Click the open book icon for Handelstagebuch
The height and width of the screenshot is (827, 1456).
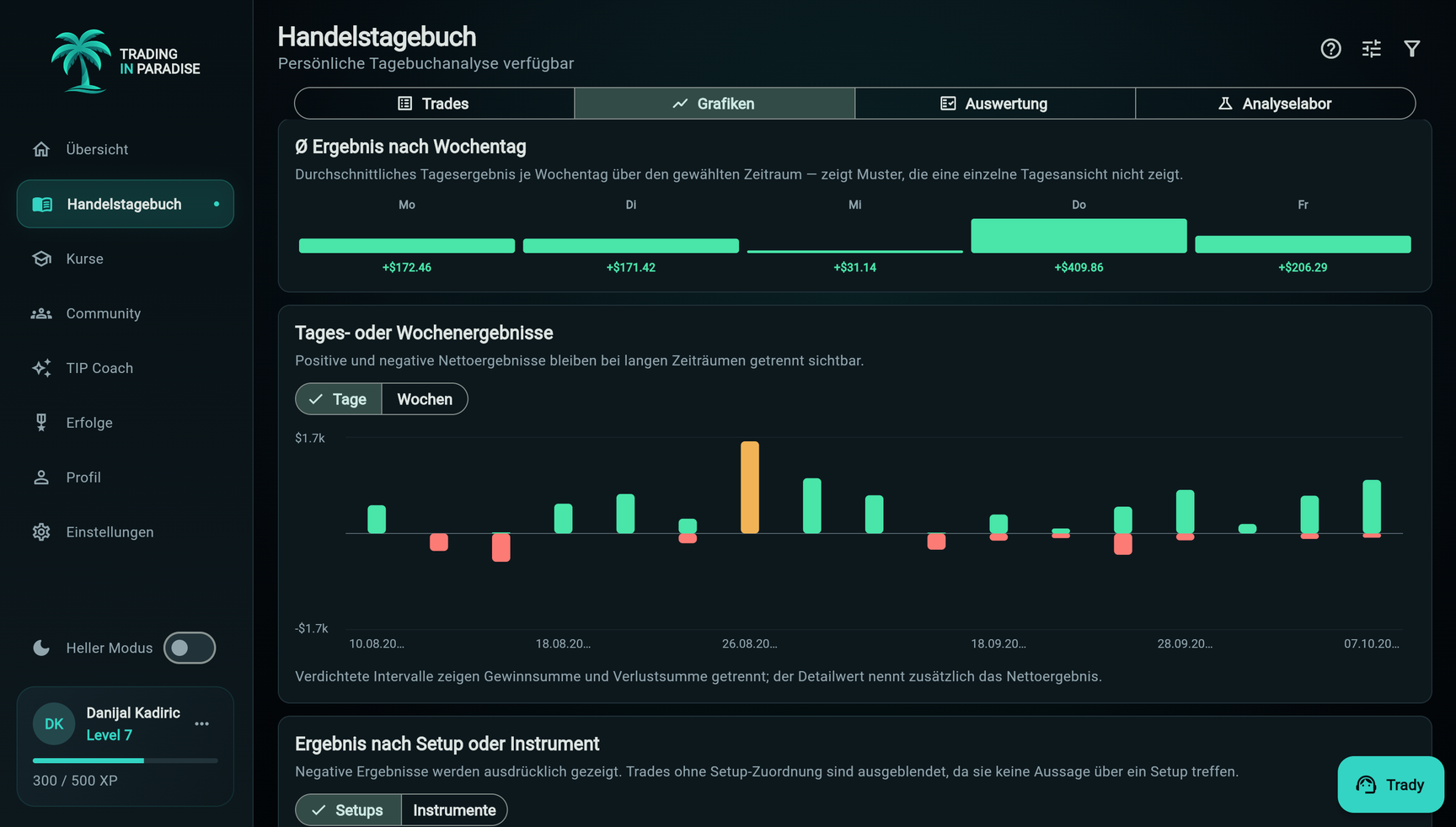point(42,204)
